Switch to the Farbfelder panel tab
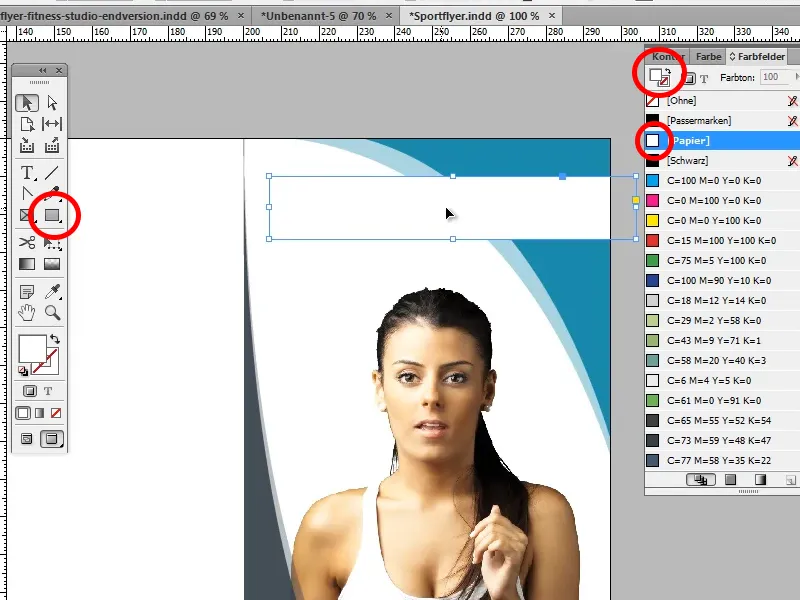 [757, 57]
